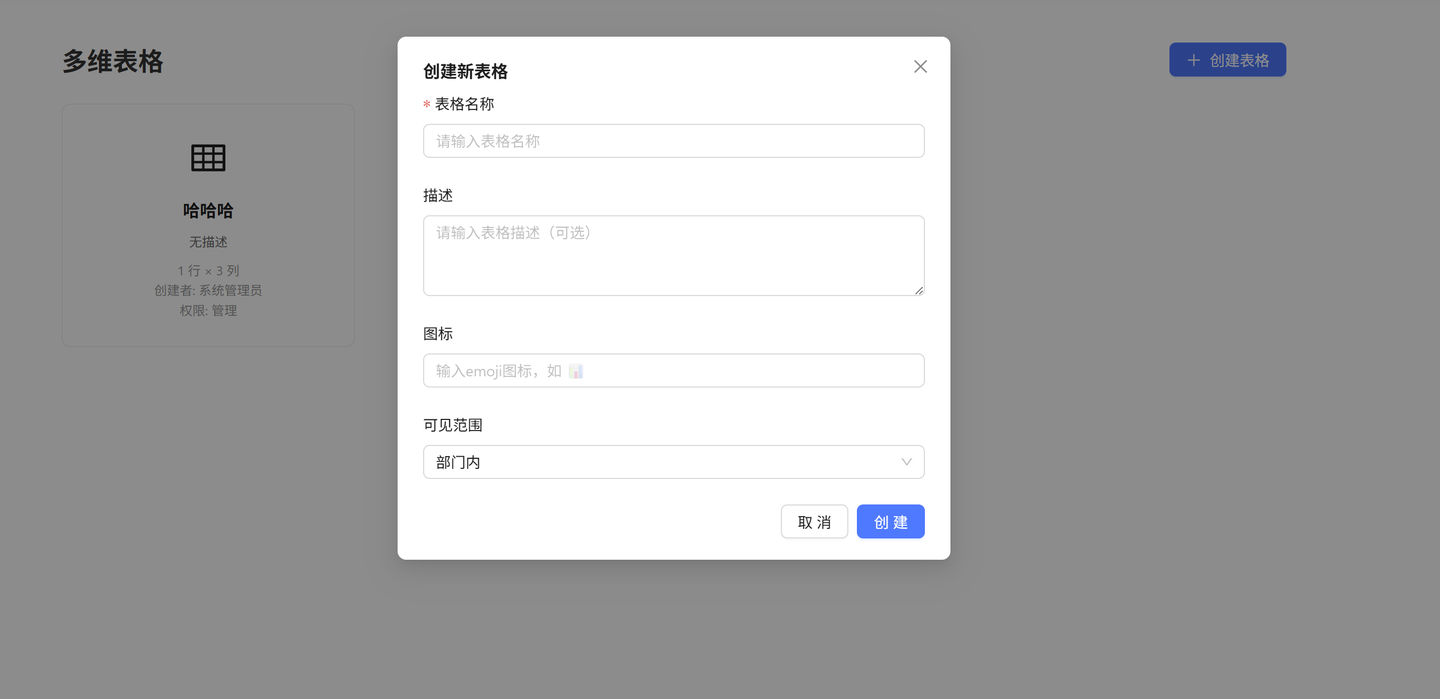
Task: Click the 取消 button
Action: point(814,521)
